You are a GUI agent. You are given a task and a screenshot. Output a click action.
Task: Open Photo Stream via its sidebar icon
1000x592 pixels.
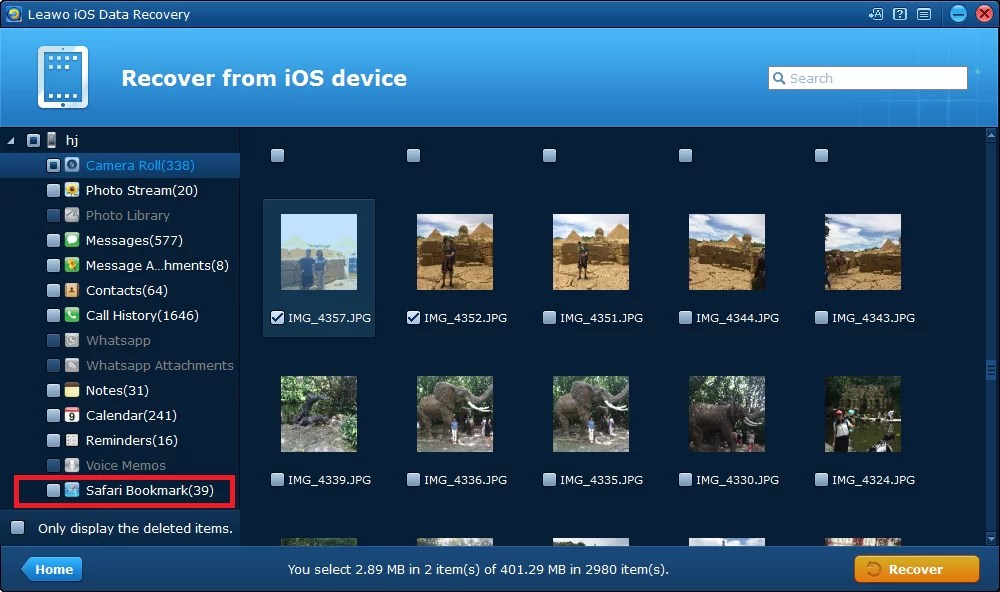click(x=70, y=190)
